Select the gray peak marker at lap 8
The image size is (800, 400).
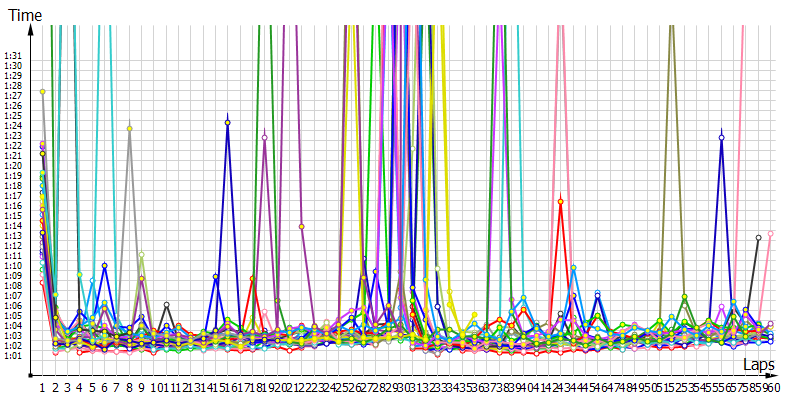[x=129, y=128]
